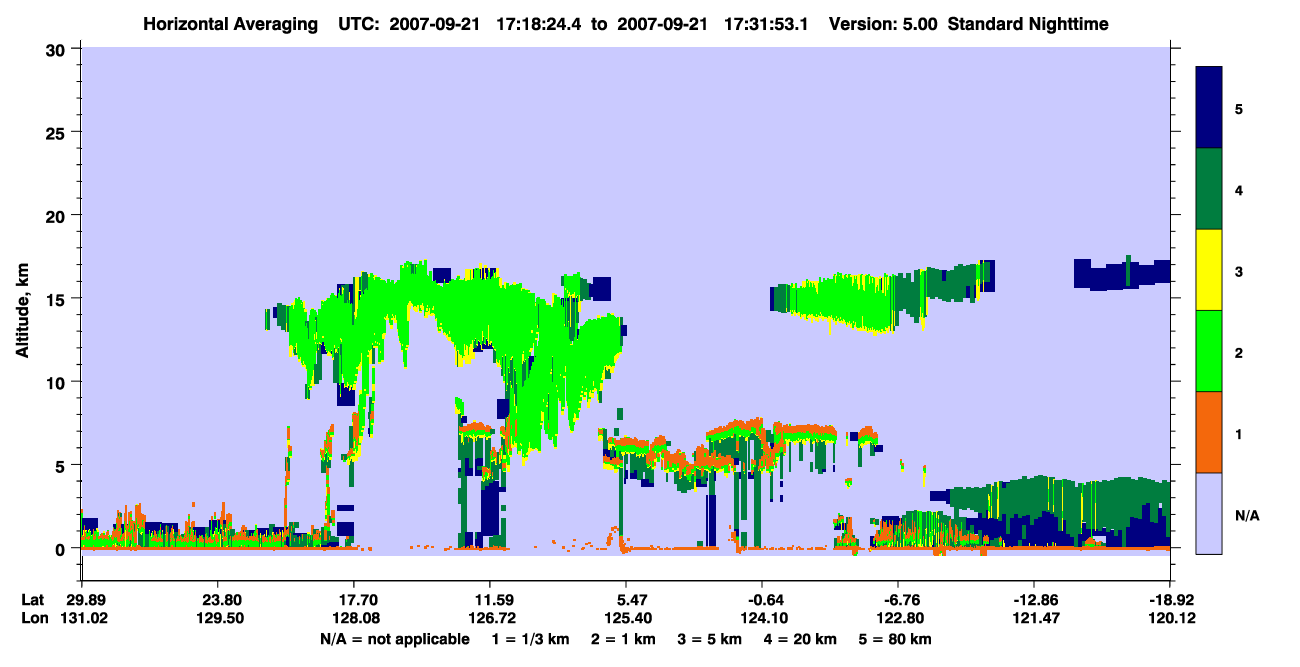Click the bright green color bar segment labeled 2
Viewport: 1300px width, 667px height.
coord(1210,351)
